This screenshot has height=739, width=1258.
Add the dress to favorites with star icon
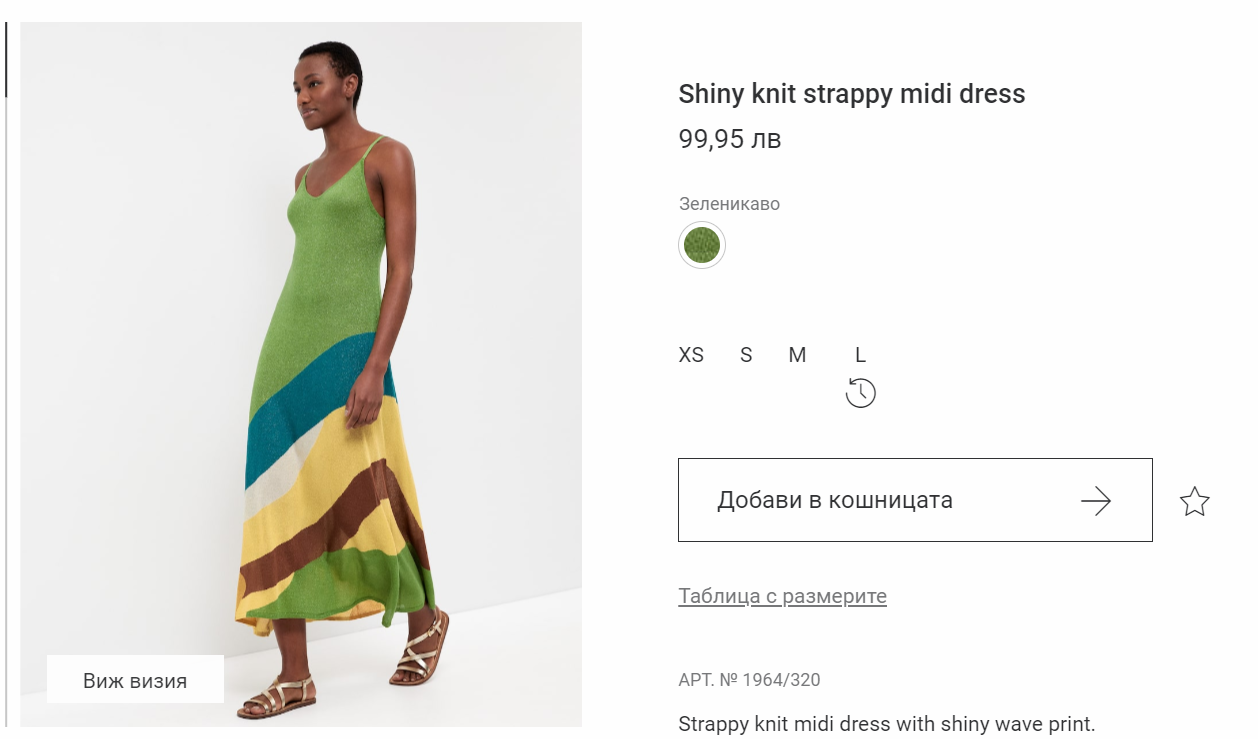pos(1195,501)
